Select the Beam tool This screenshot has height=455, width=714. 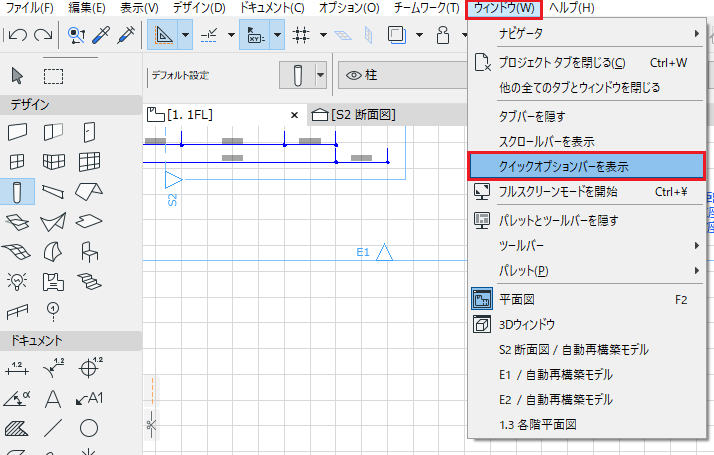pyautogui.click(x=53, y=192)
